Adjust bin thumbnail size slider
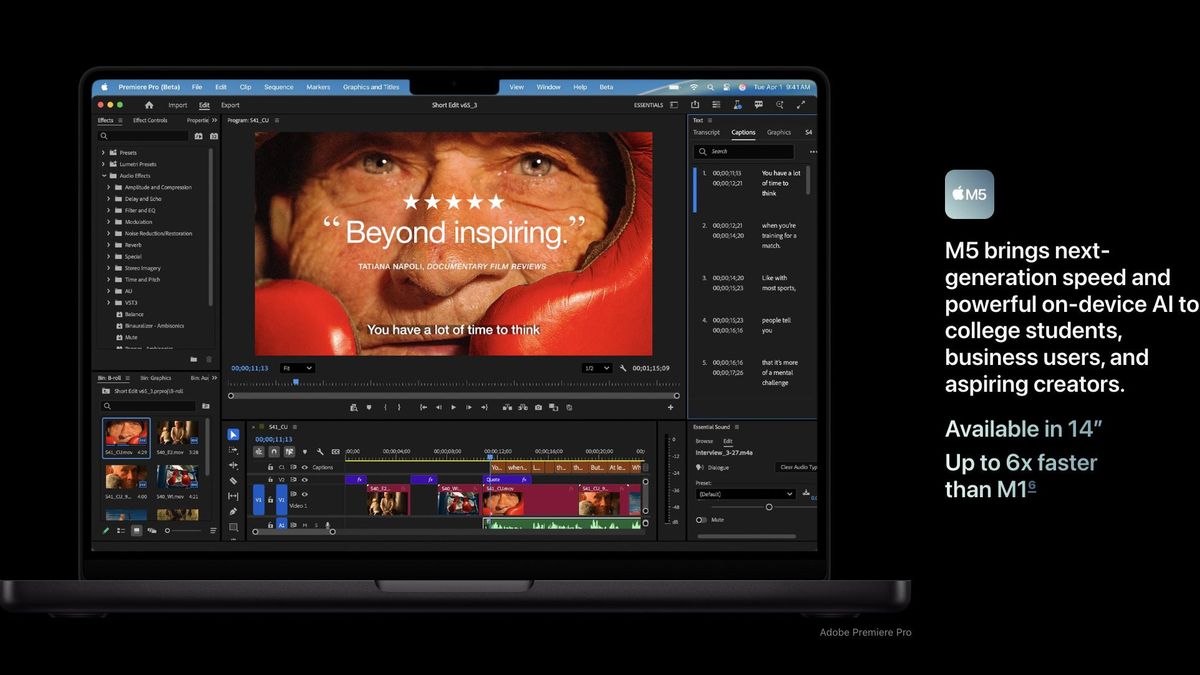Image resolution: width=1200 pixels, height=675 pixels. [166, 531]
